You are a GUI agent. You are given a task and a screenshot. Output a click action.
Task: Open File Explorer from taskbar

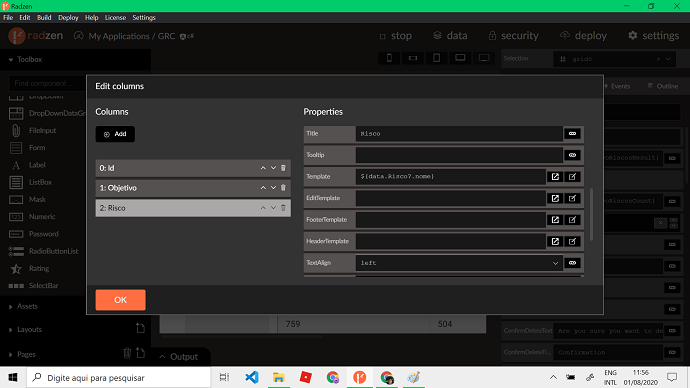click(x=279, y=377)
